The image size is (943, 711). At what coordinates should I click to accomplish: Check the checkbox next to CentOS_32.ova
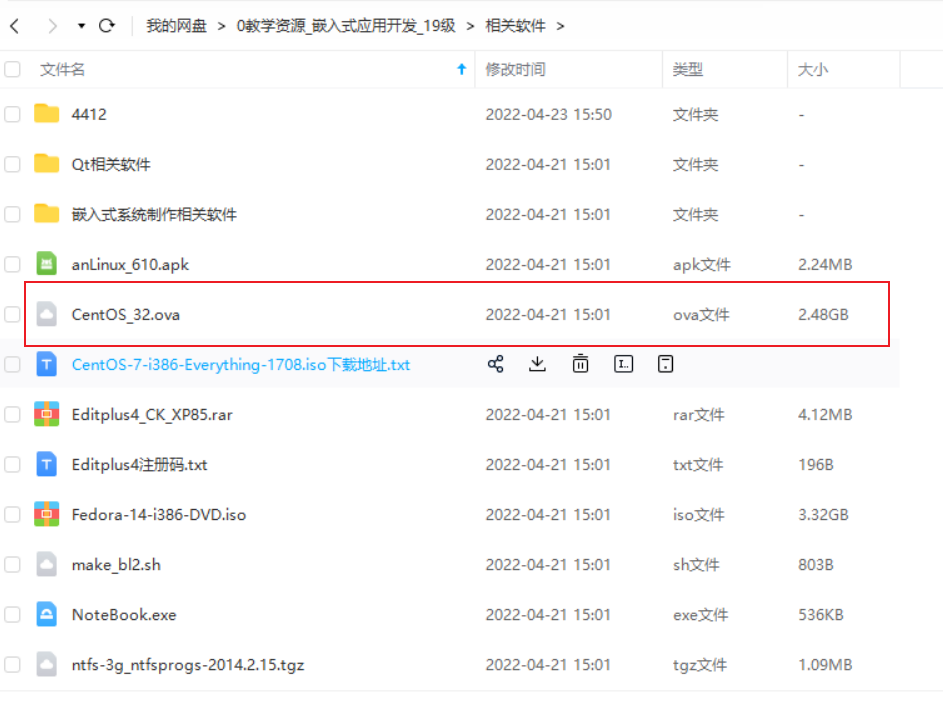[x=12, y=314]
